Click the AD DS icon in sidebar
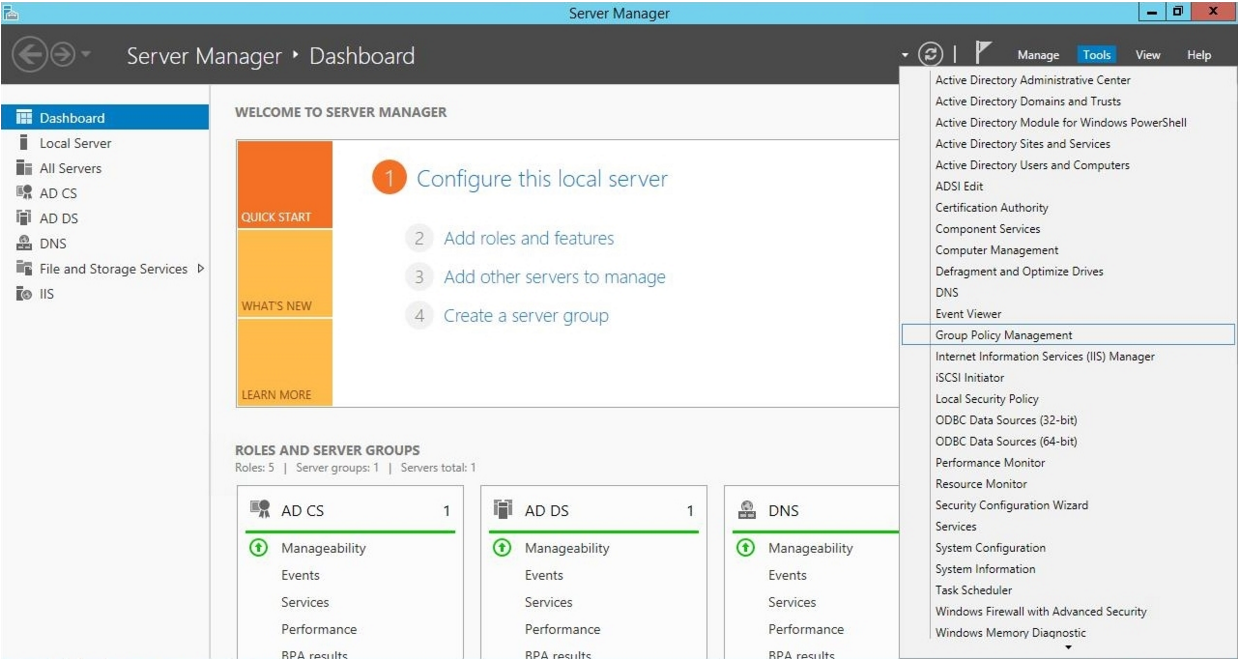The height and width of the screenshot is (660, 1238). [x=26, y=218]
